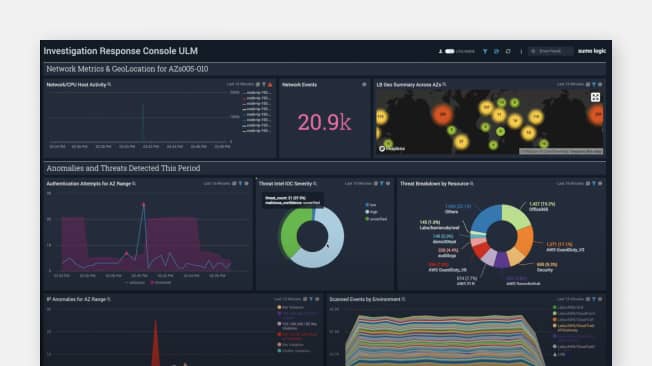This screenshot has height=366, width=652.
Task: Click the download icon in the top bar
Action: 440,52
